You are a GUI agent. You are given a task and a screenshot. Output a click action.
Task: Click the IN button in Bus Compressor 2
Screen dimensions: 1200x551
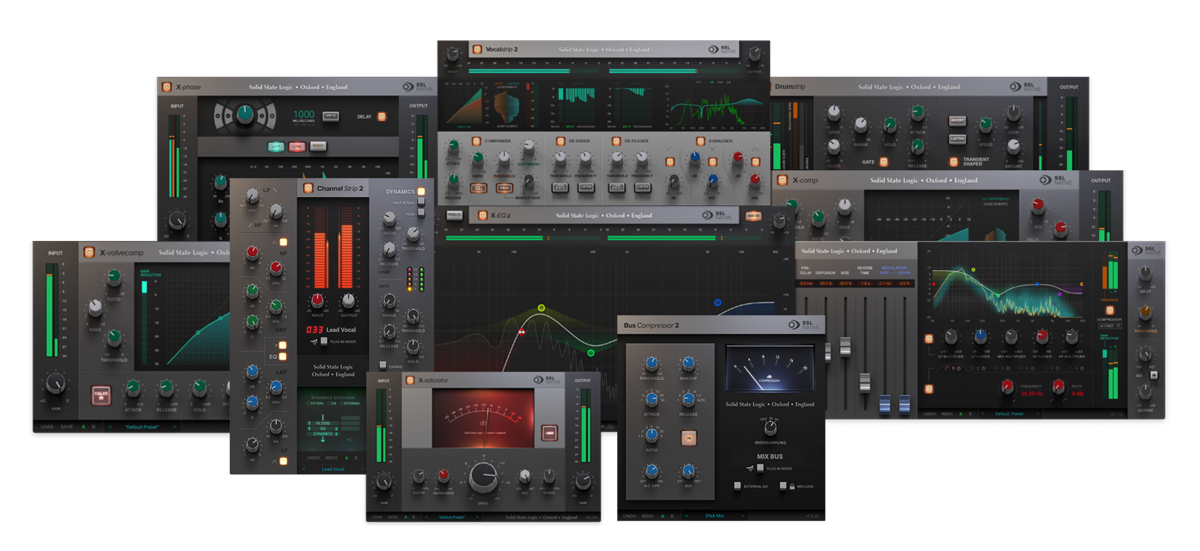pos(688,438)
